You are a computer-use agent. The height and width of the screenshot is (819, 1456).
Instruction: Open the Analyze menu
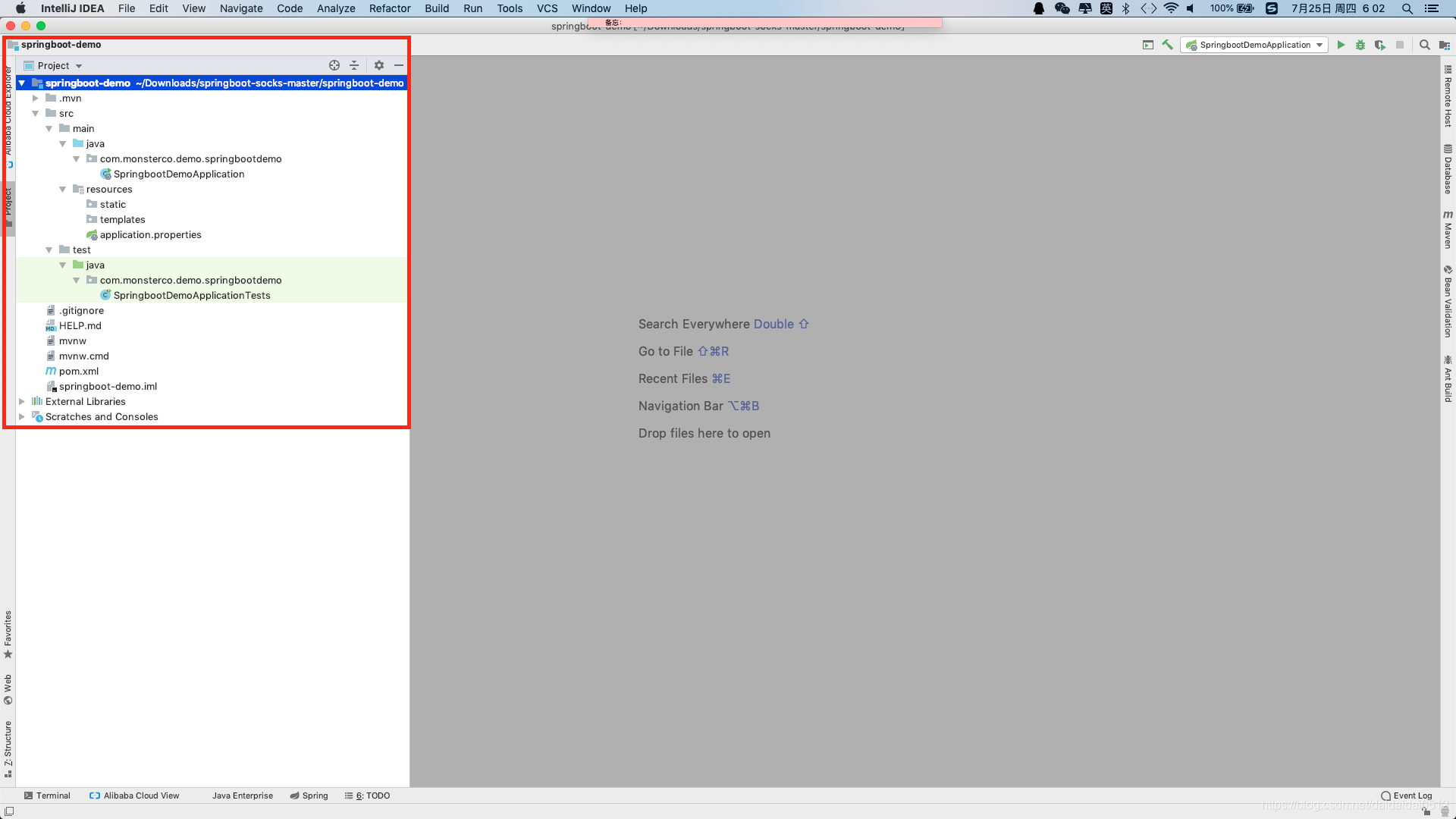(336, 8)
